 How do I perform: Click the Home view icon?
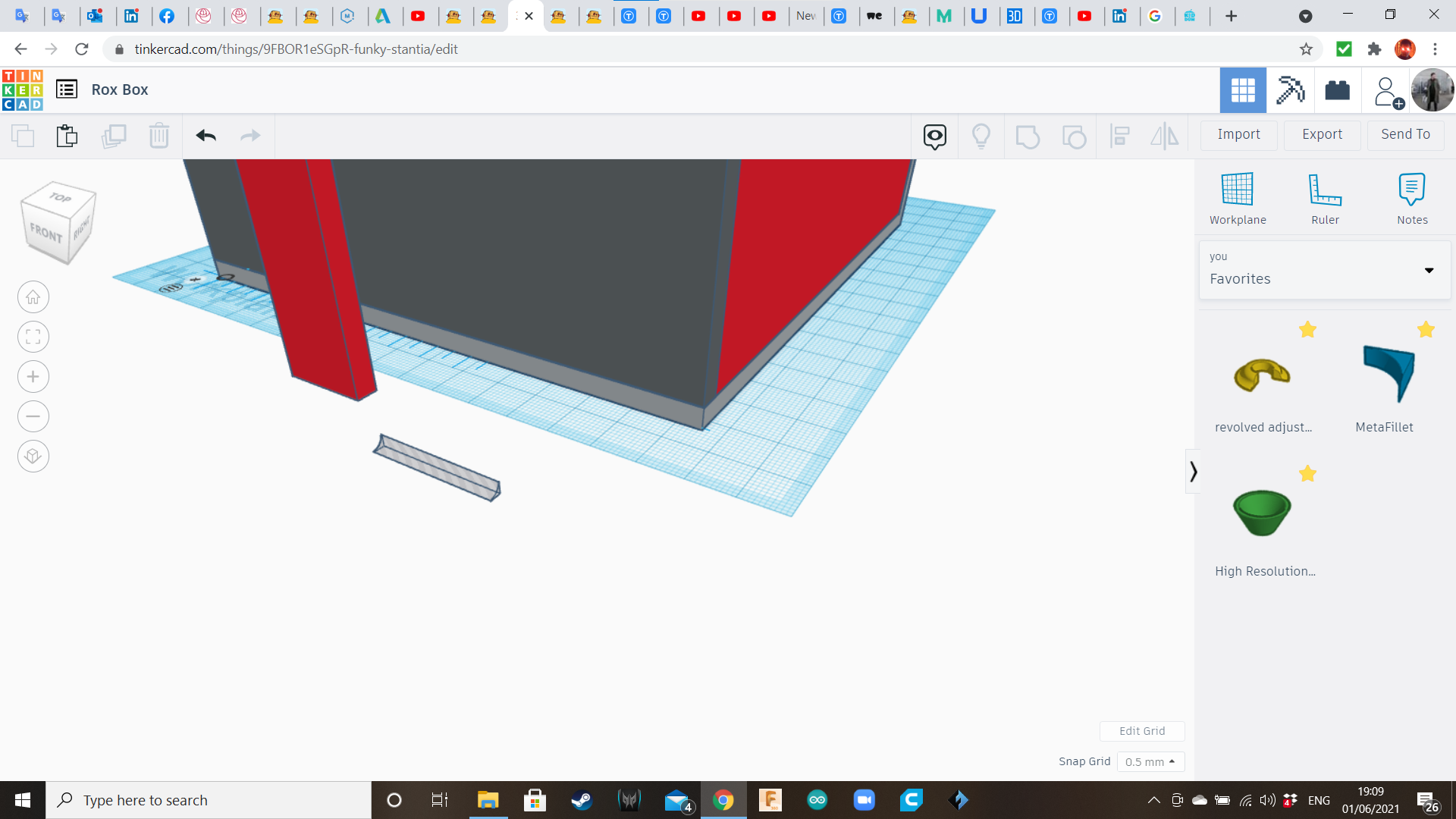coord(33,297)
